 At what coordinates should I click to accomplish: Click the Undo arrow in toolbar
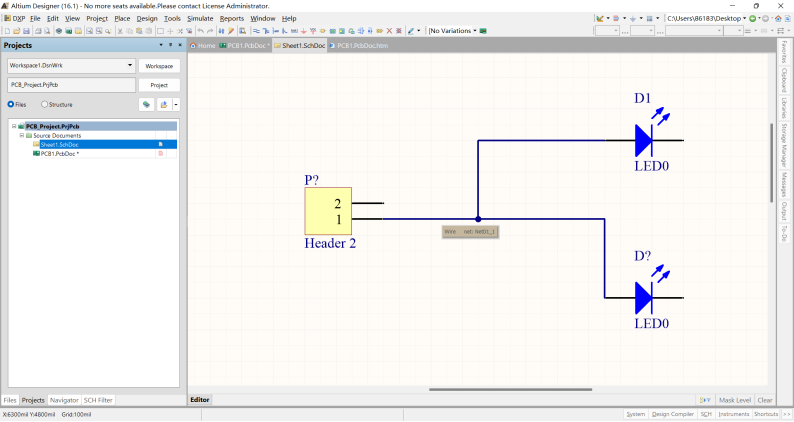point(200,31)
